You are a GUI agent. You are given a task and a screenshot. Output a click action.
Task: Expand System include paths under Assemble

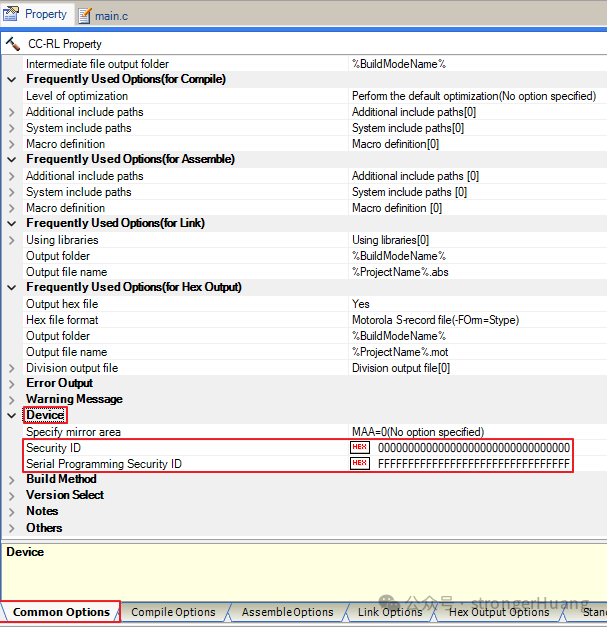point(12,192)
